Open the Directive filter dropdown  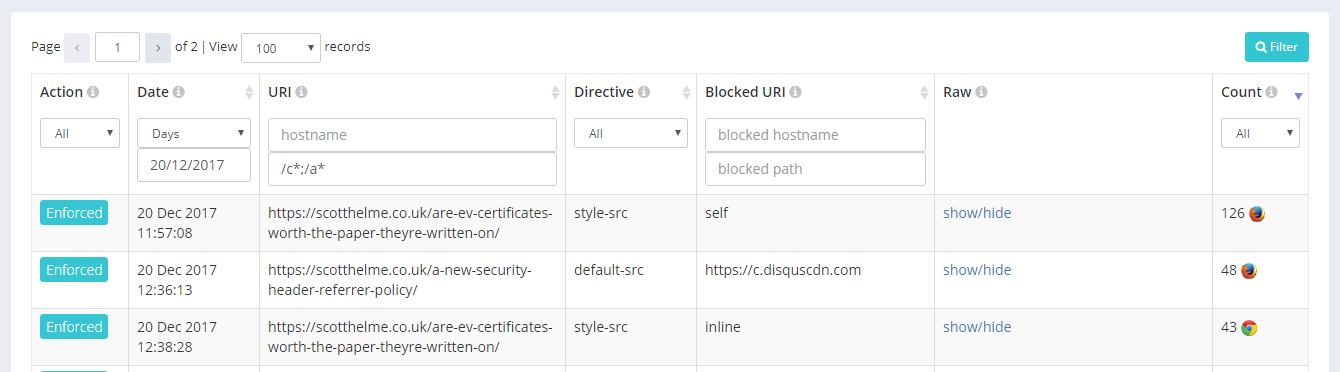(x=631, y=133)
